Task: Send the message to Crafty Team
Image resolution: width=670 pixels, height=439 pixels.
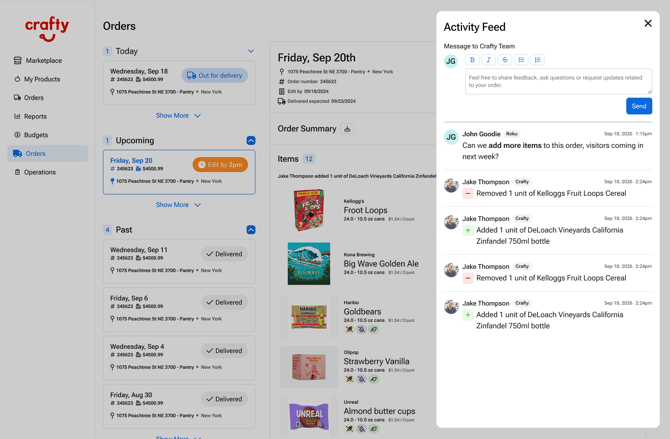Action: point(639,106)
